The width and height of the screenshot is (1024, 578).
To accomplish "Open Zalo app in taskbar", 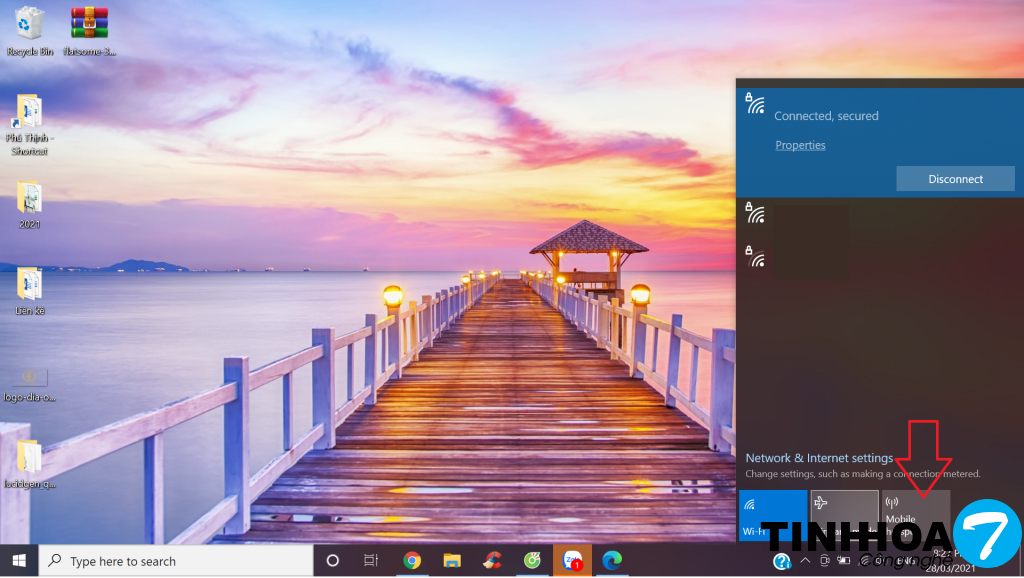I will pyautogui.click(x=572, y=561).
